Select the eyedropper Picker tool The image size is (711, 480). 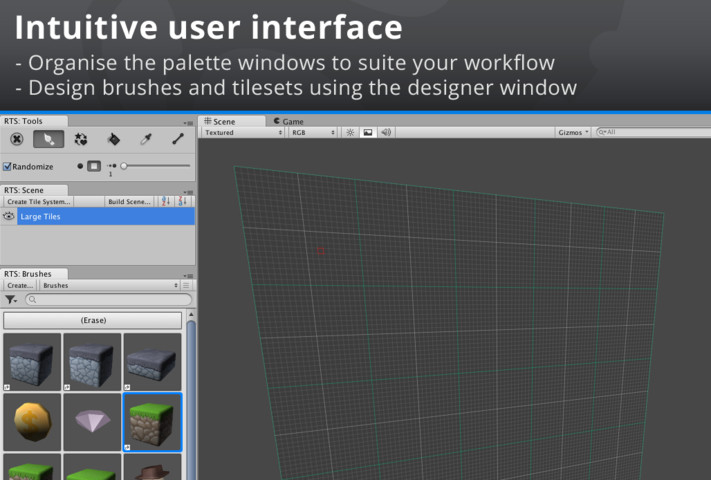[x=146, y=139]
